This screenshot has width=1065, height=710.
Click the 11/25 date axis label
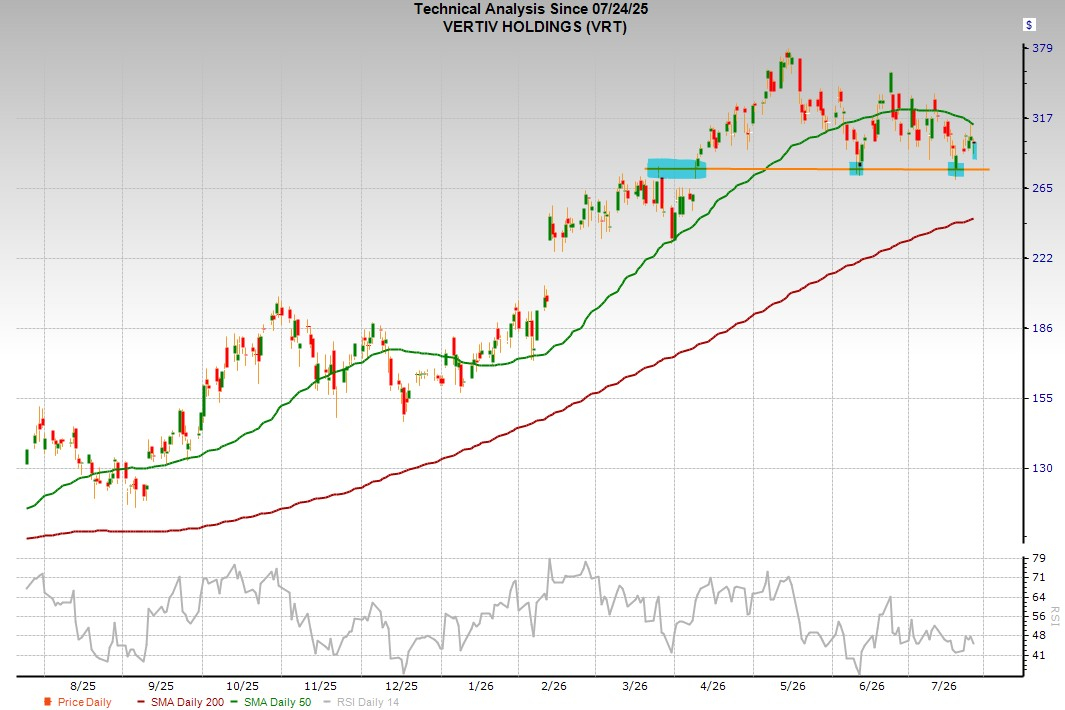(321, 686)
